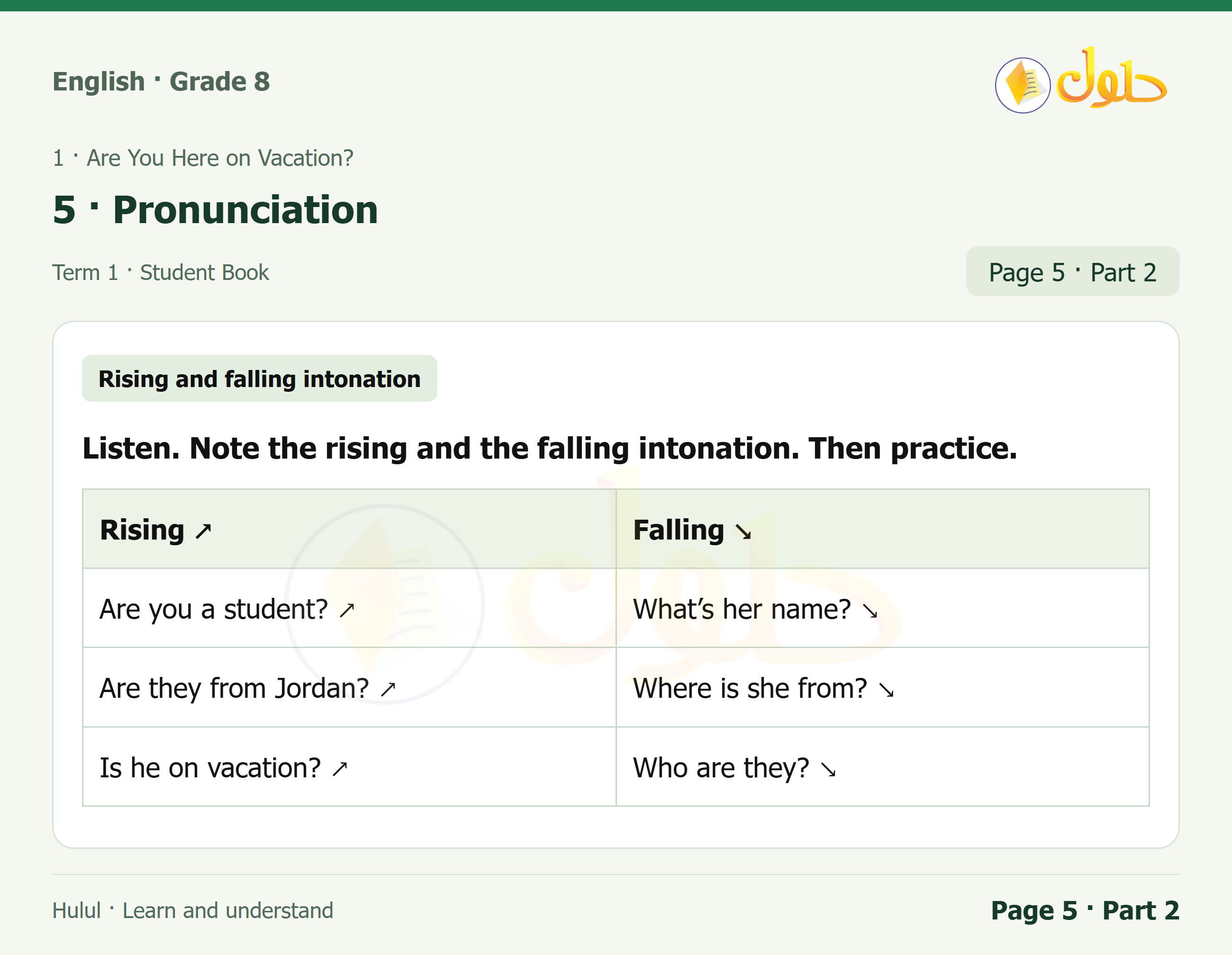The image size is (1232, 955).
Task: Click the 'Page 5 · Part 2' badge
Action: [1072, 271]
